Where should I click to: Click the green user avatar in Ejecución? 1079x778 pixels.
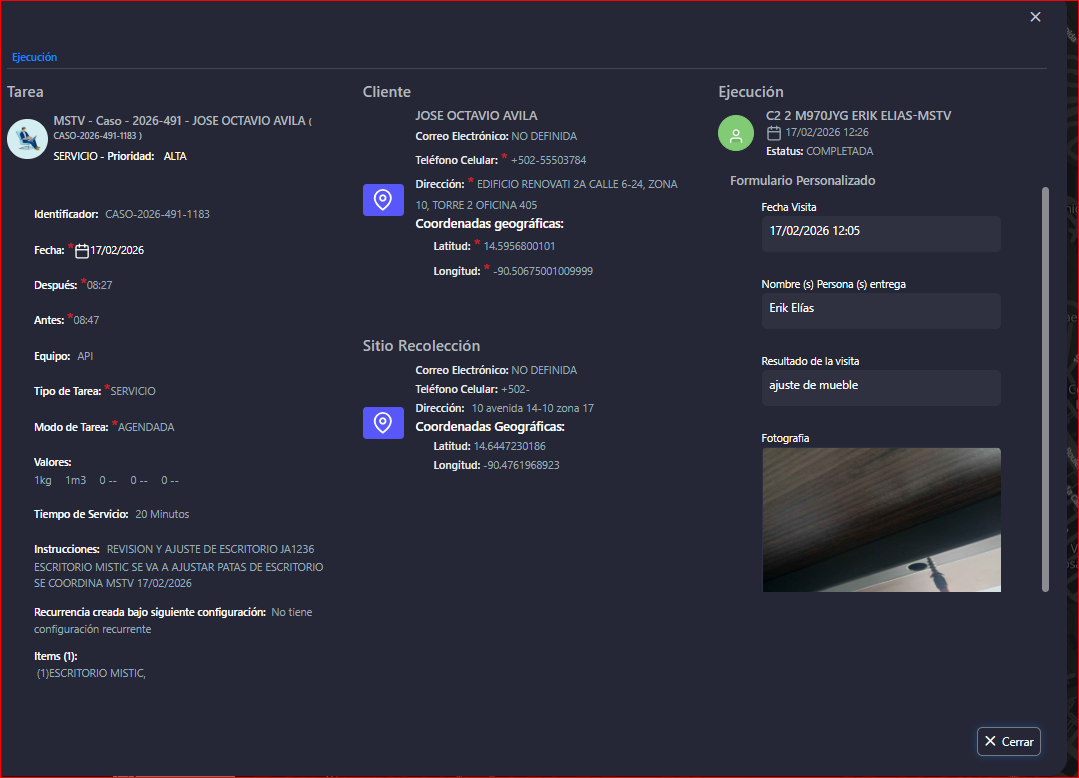[x=736, y=134]
